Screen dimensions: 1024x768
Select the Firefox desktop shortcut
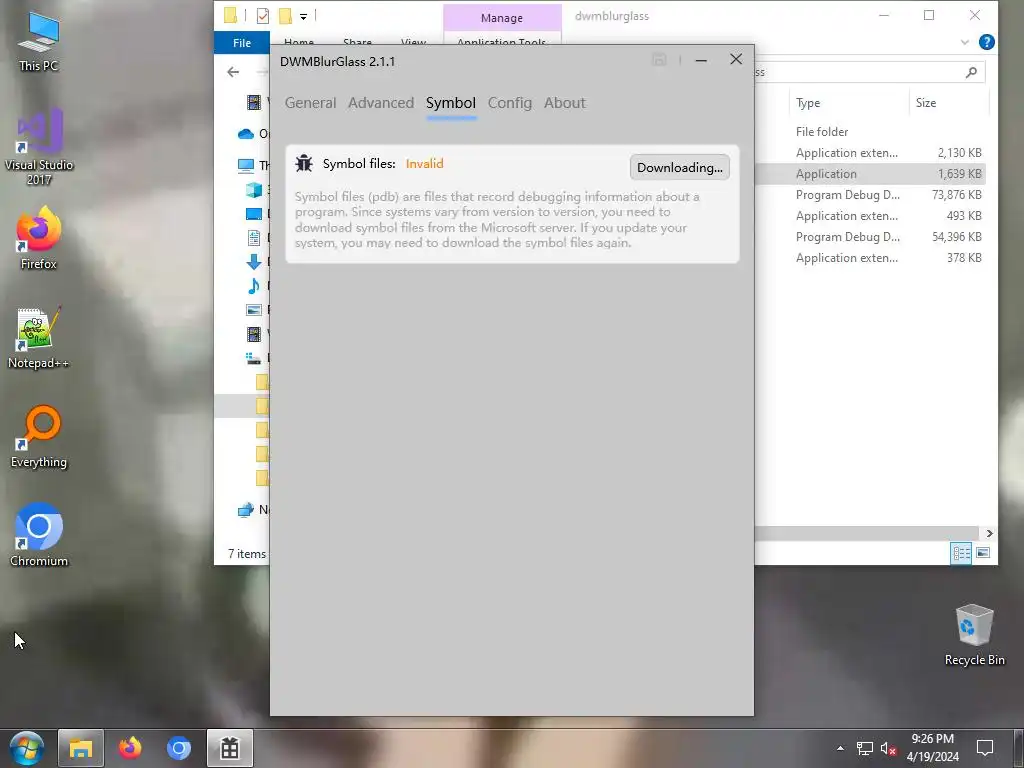pyautogui.click(x=39, y=238)
